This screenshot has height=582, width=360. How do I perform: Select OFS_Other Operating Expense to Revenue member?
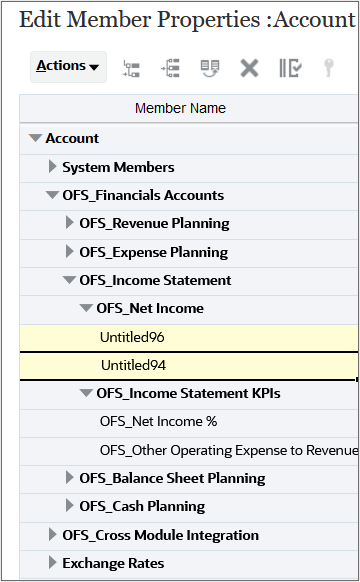[229, 450]
